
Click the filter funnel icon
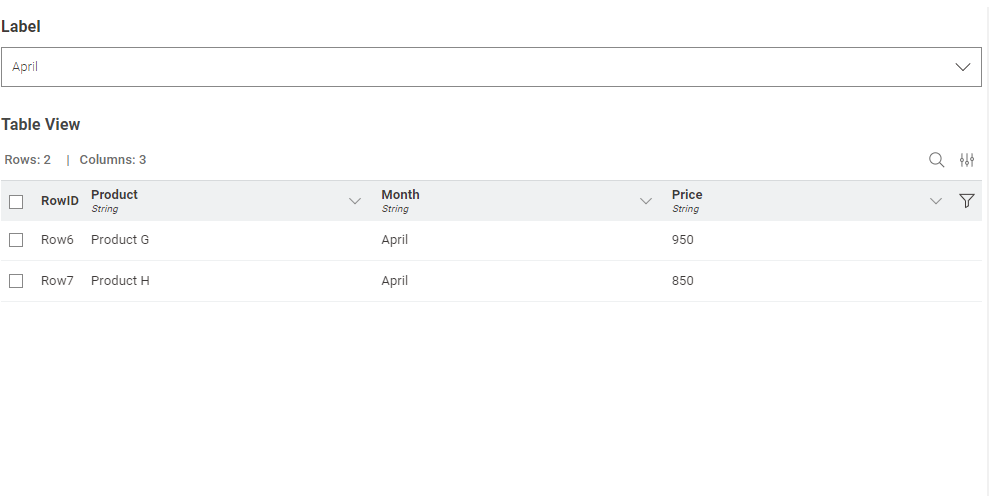(x=966, y=201)
